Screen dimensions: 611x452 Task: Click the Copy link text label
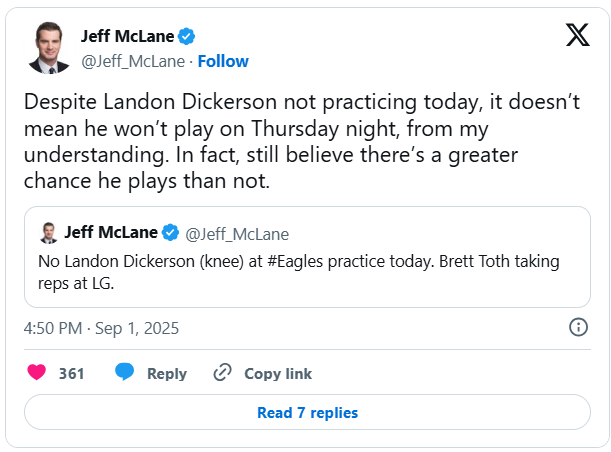coord(278,373)
